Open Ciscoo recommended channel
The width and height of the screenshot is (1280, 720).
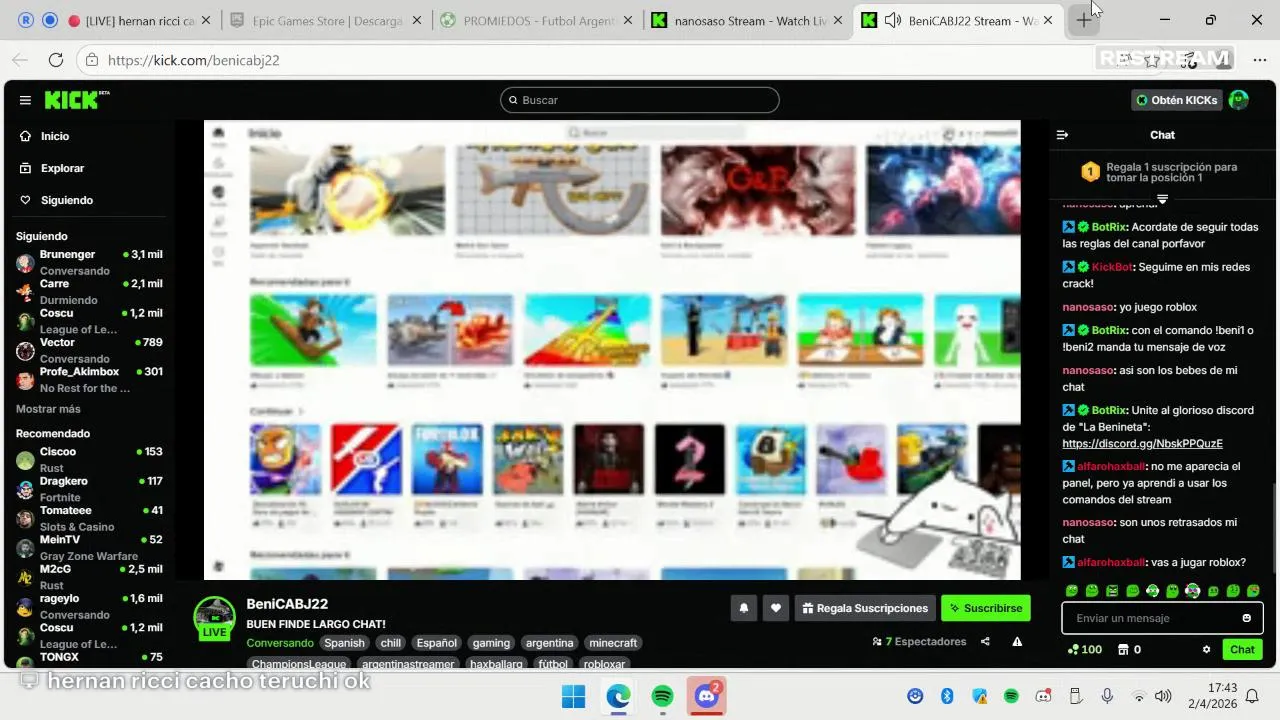pos(89,459)
